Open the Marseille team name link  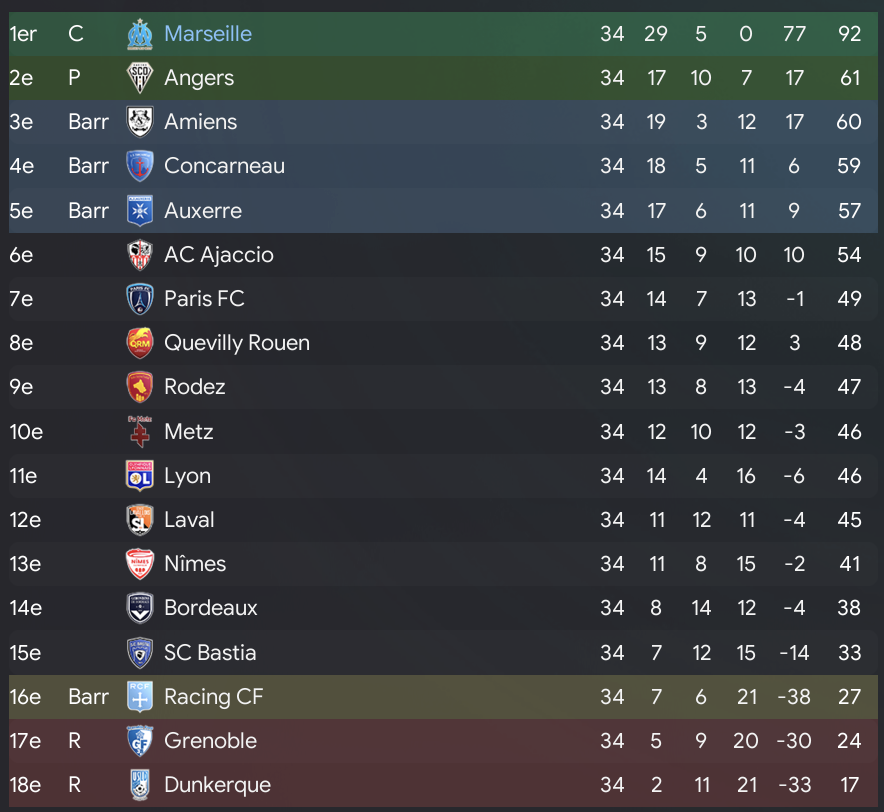pos(208,34)
